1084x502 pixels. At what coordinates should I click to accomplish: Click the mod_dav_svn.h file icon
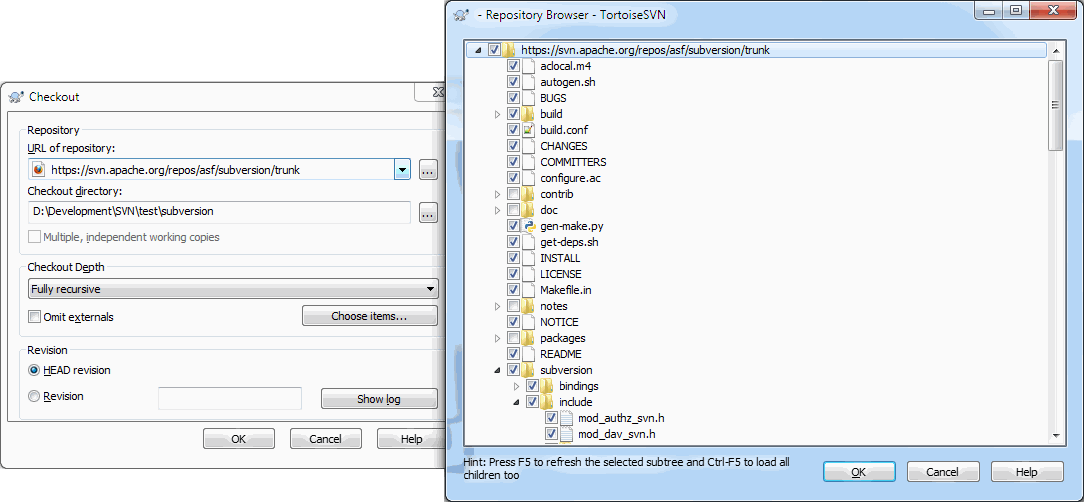pyautogui.click(x=567, y=434)
